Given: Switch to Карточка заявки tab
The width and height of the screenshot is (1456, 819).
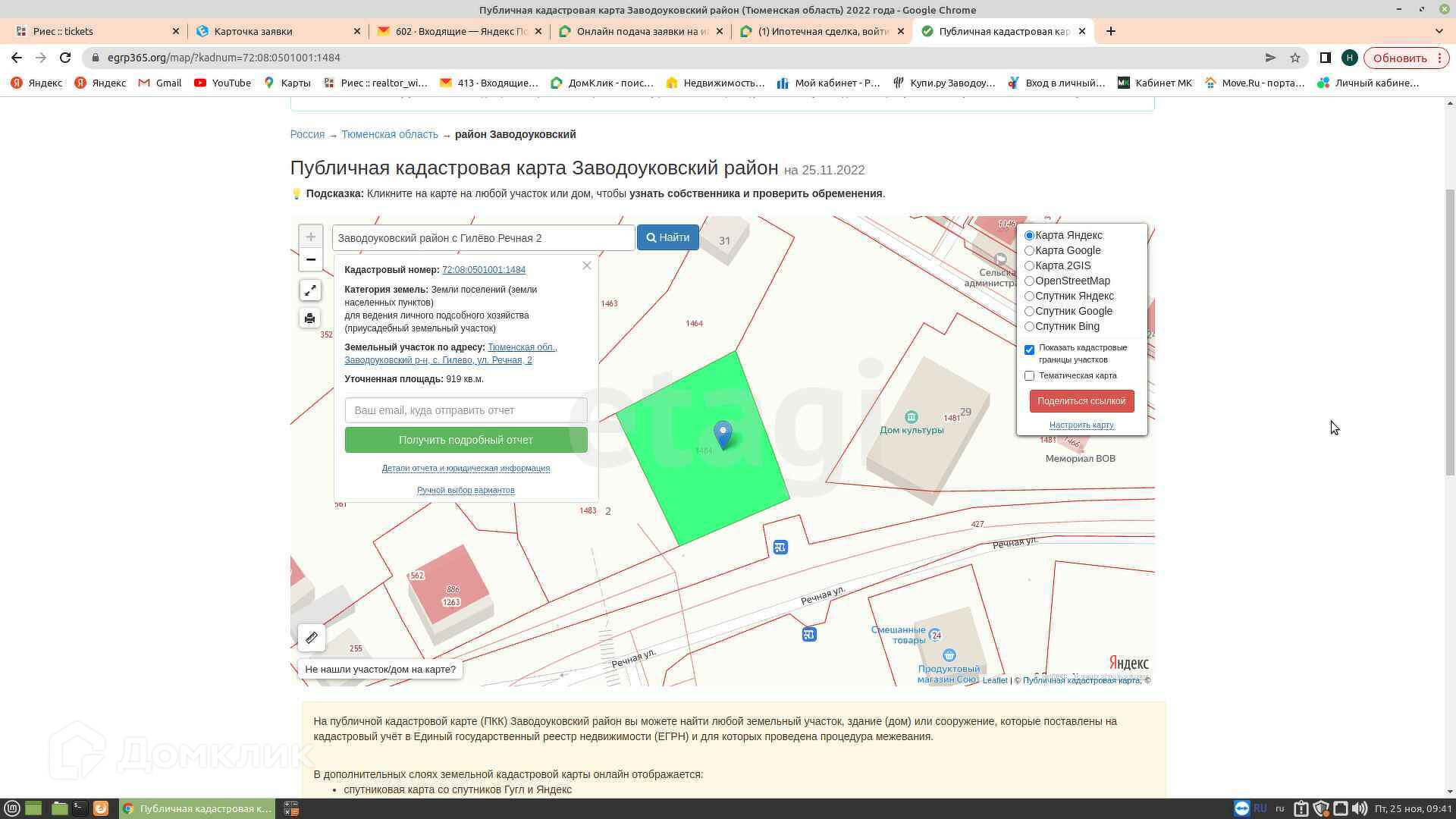Looking at the screenshot, I should pyautogui.click(x=253, y=31).
